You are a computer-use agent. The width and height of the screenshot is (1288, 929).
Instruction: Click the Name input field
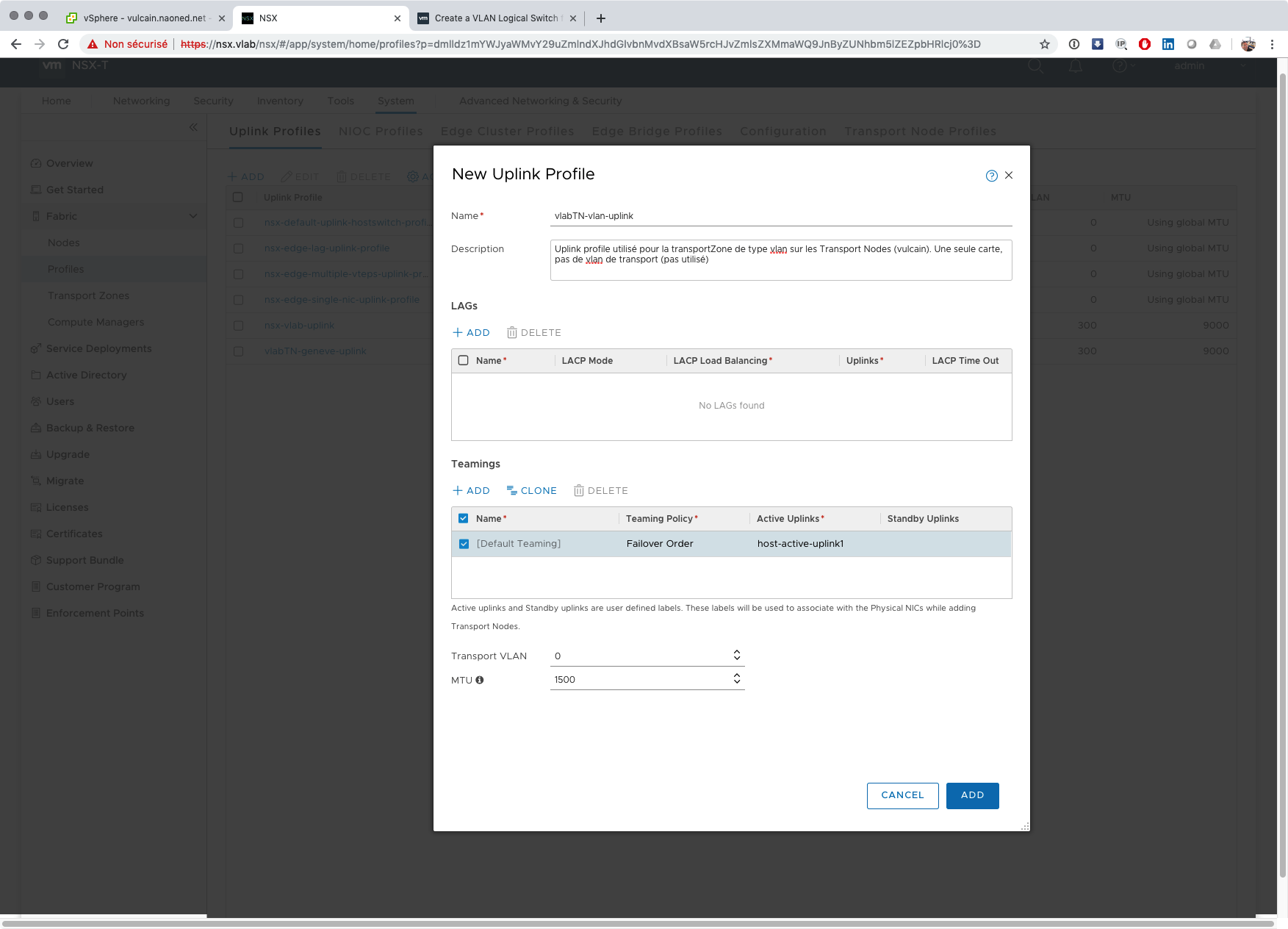780,216
